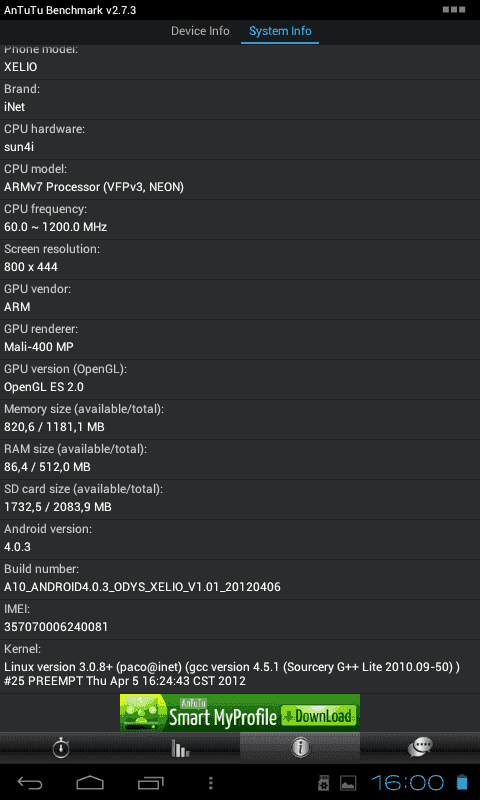Viewport: 480px width, 800px height.
Task: Tap the battery status icon
Action: (462, 783)
